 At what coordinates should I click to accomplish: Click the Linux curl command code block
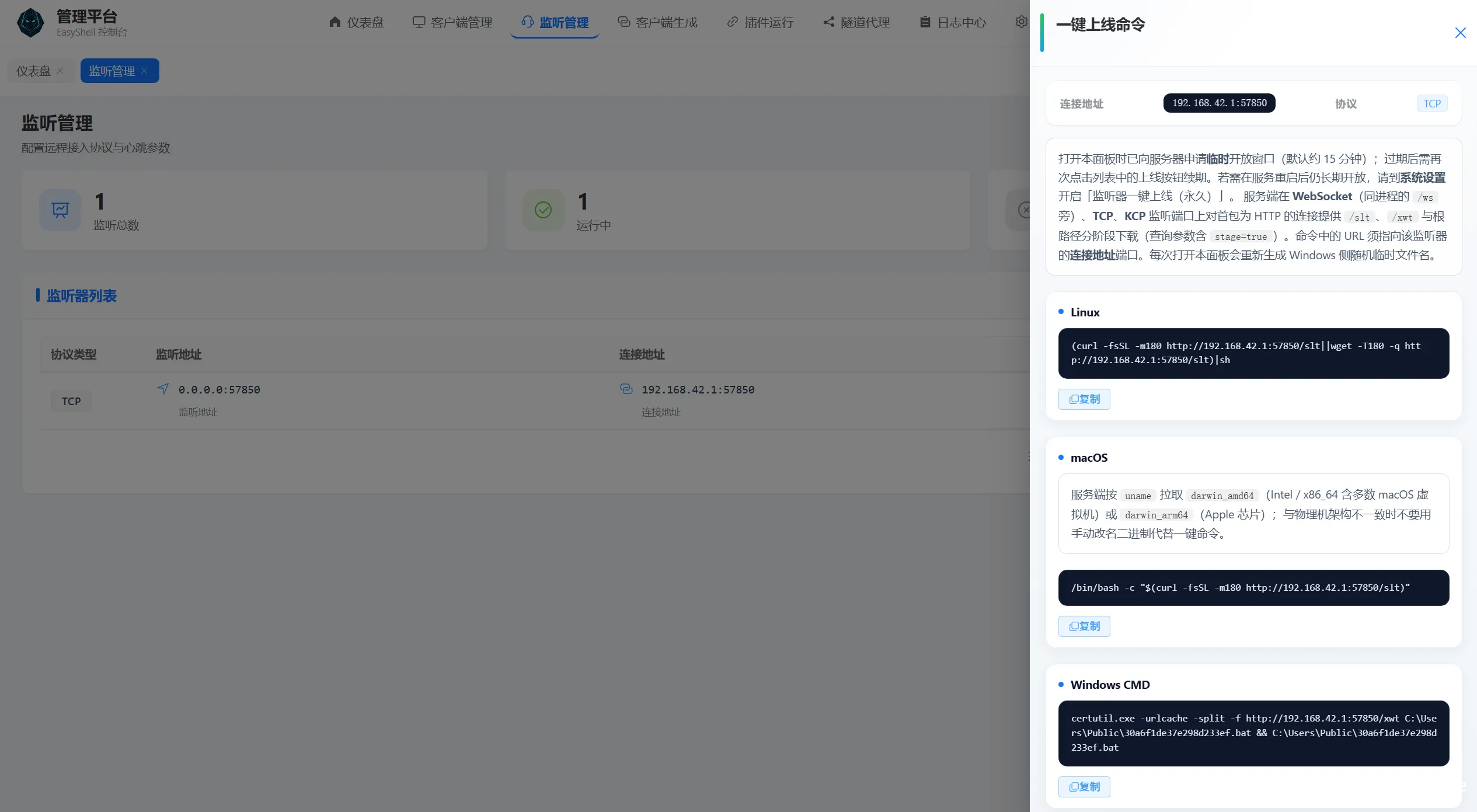coord(1253,353)
